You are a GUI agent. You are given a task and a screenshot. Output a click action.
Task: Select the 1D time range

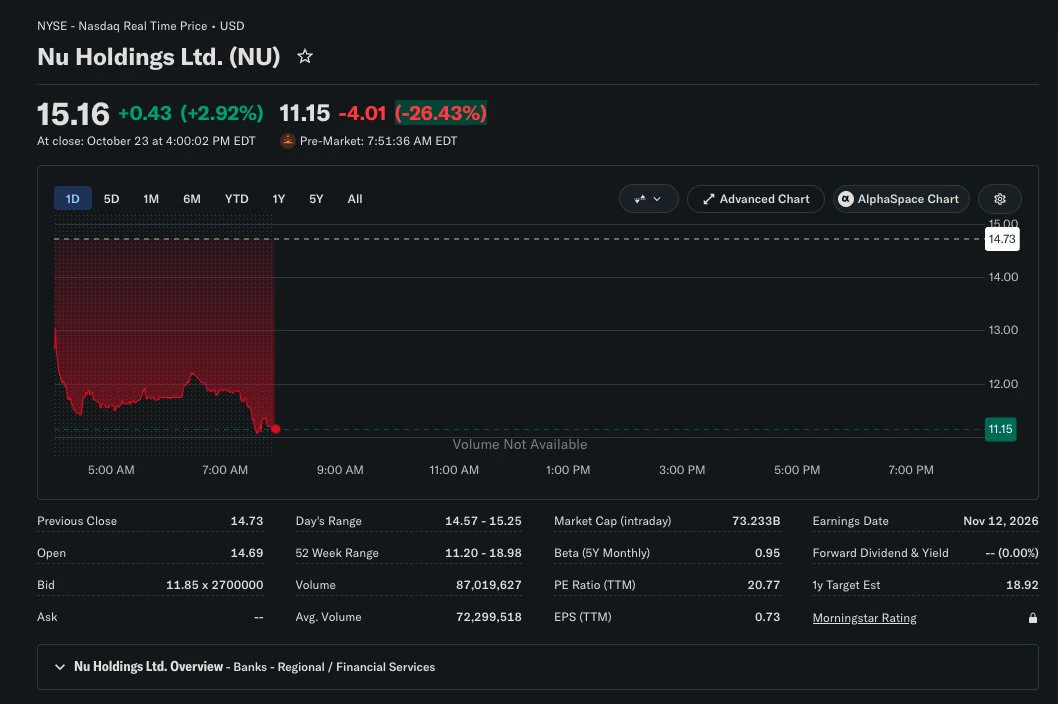coord(73,199)
